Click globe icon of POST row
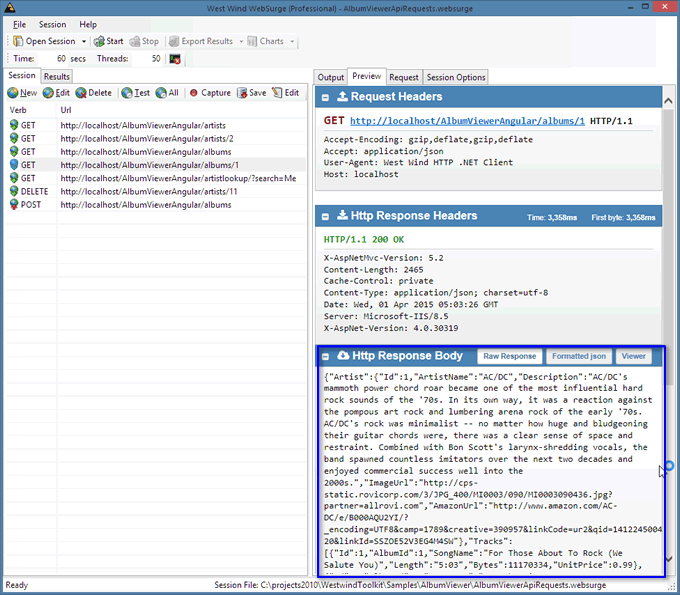This screenshot has width=680, height=595. pyautogui.click(x=14, y=204)
